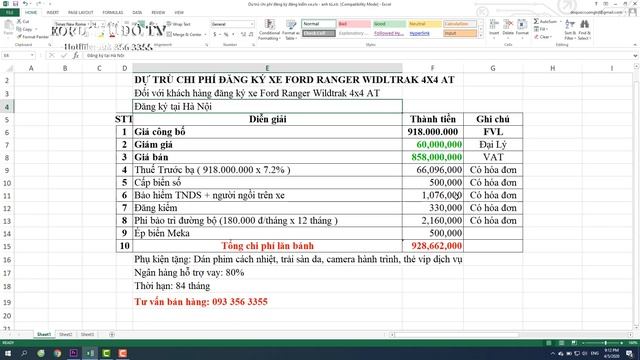Click the Undo arrow icon
640x360 pixels.
click(25, 4)
